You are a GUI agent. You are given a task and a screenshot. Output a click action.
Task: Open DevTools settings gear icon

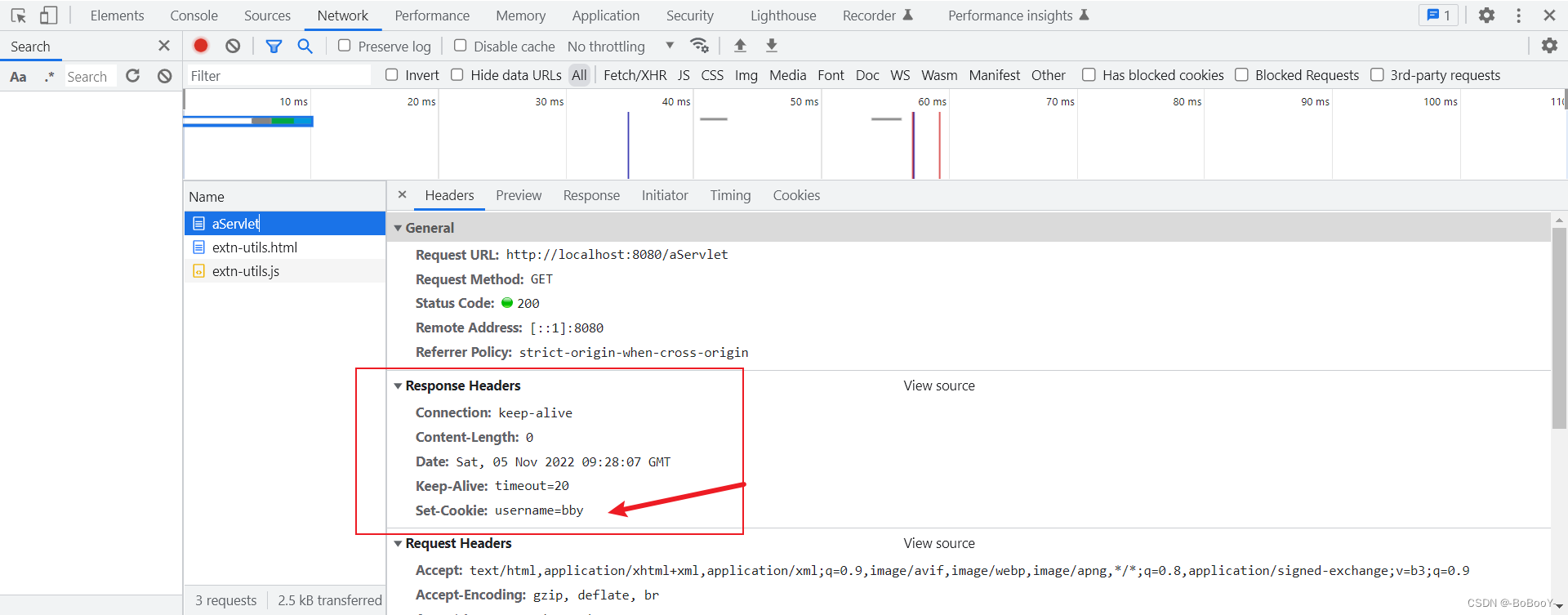[x=1486, y=15]
